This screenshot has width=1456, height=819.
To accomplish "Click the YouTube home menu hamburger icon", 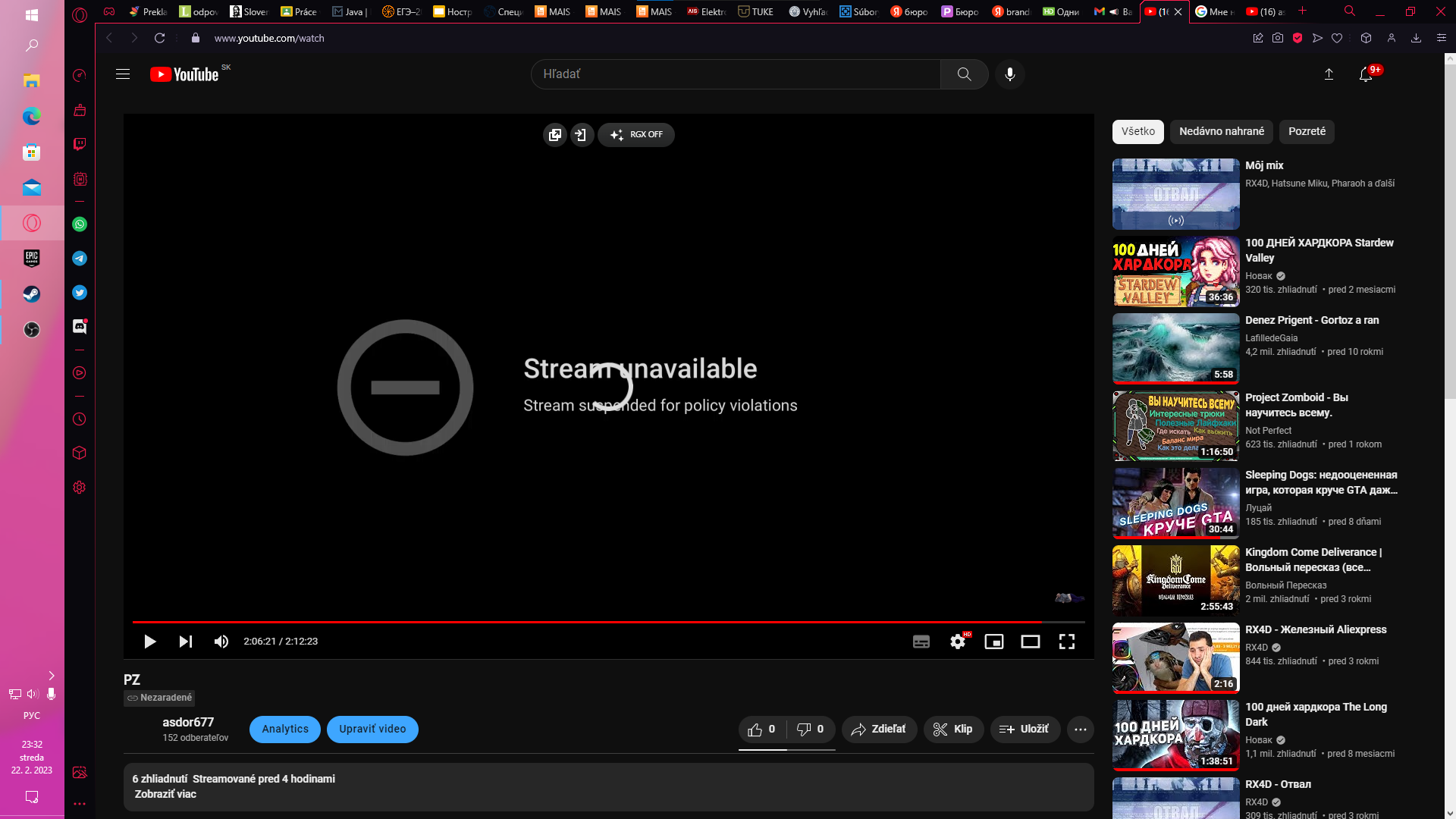I will click(122, 74).
